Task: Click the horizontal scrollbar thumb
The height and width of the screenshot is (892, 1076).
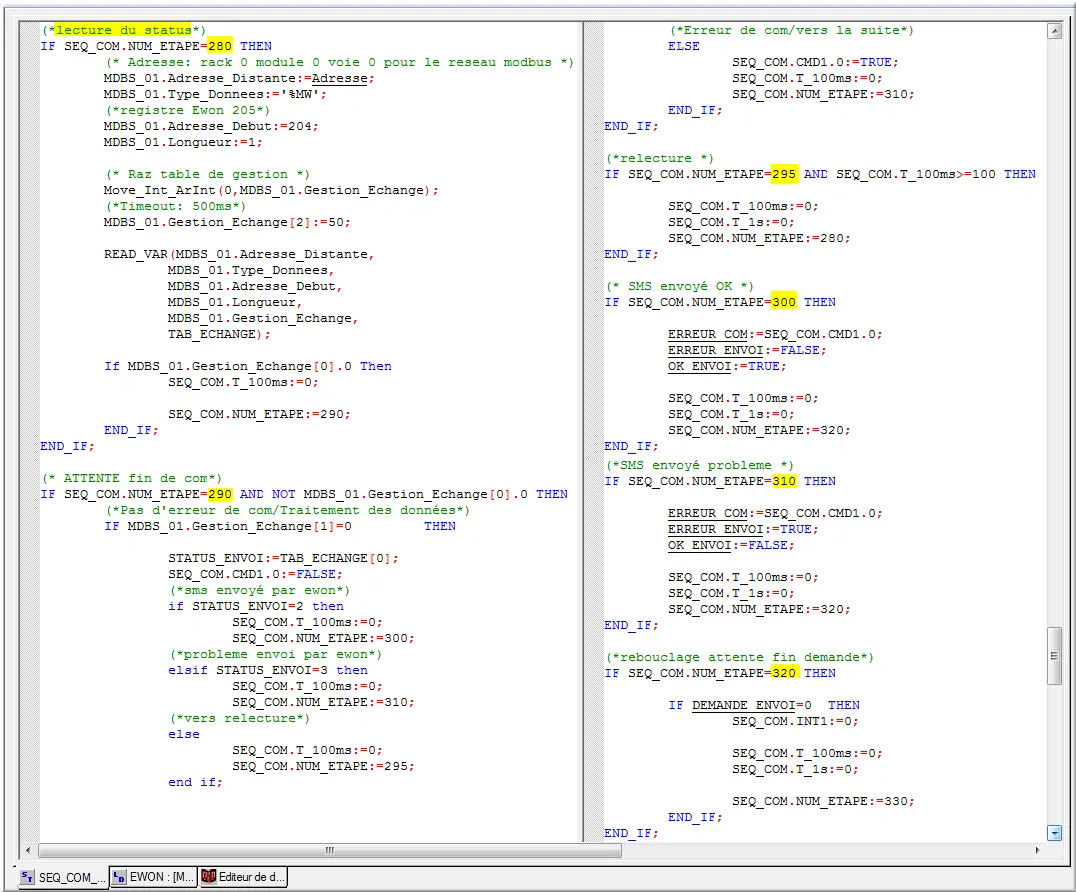Action: coord(330,850)
